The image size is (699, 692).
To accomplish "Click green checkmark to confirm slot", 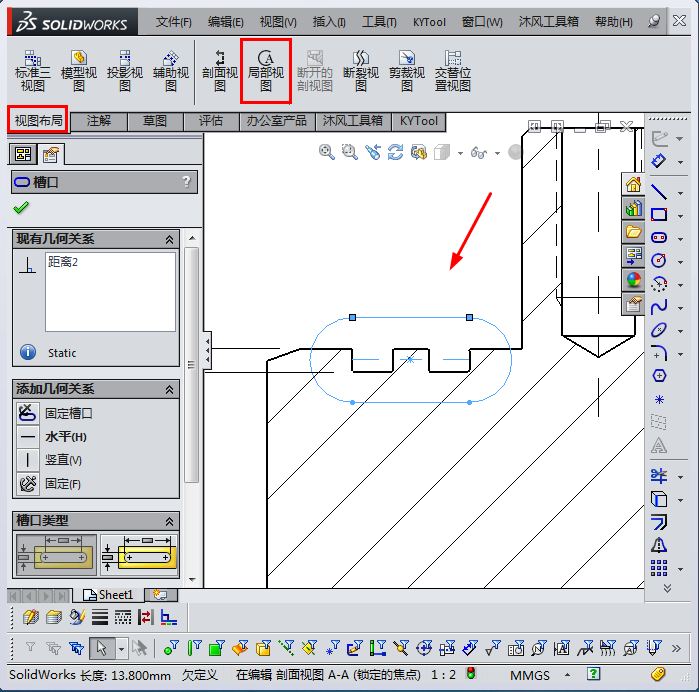I will coord(21,208).
